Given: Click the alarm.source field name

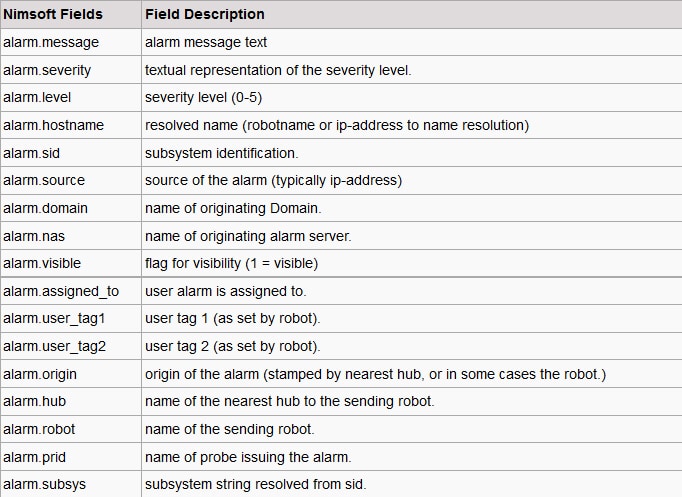Looking at the screenshot, I should coord(44,180).
